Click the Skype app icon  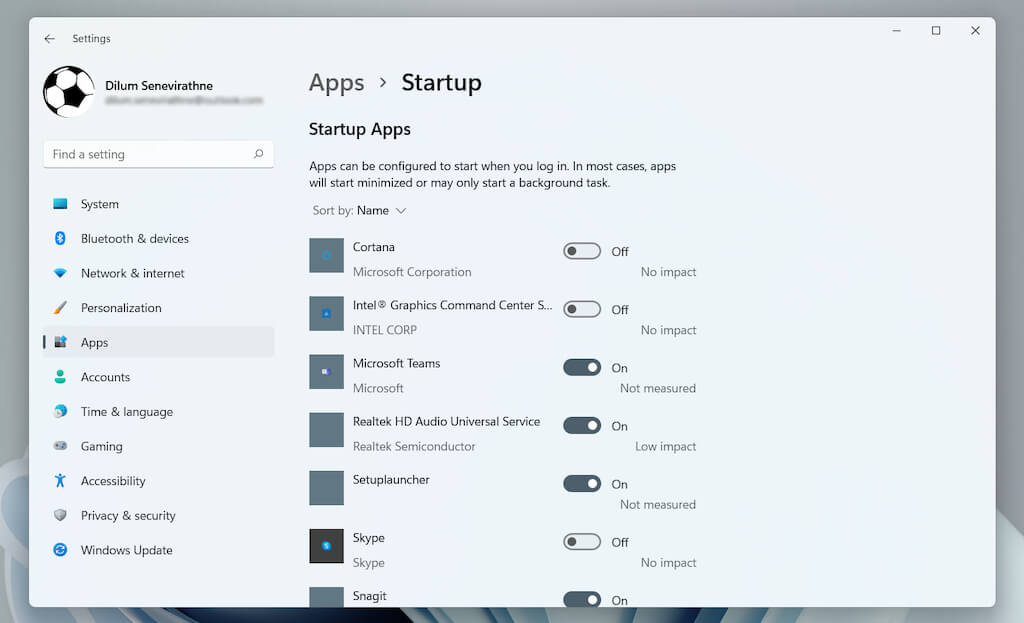coord(326,546)
